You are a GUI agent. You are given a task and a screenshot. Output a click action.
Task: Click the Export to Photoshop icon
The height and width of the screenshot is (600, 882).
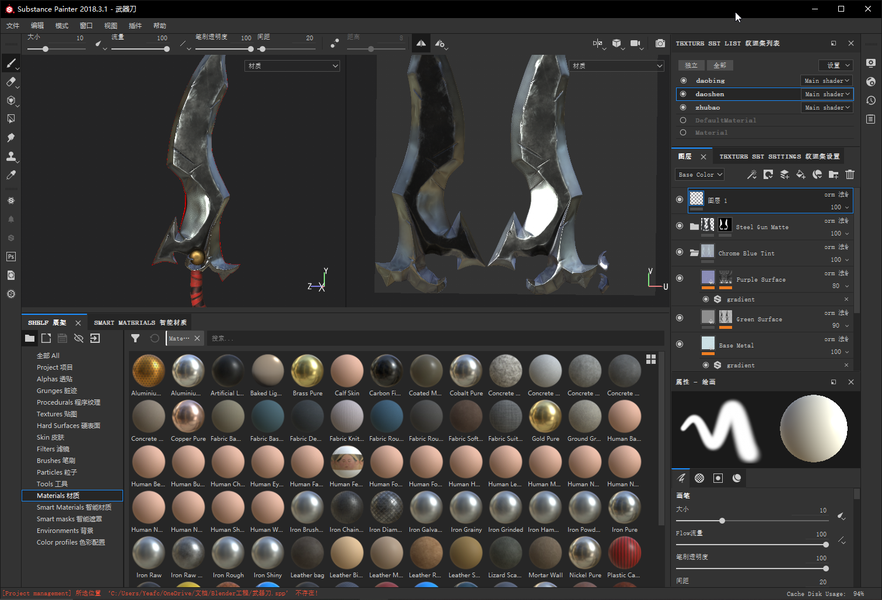[11, 256]
